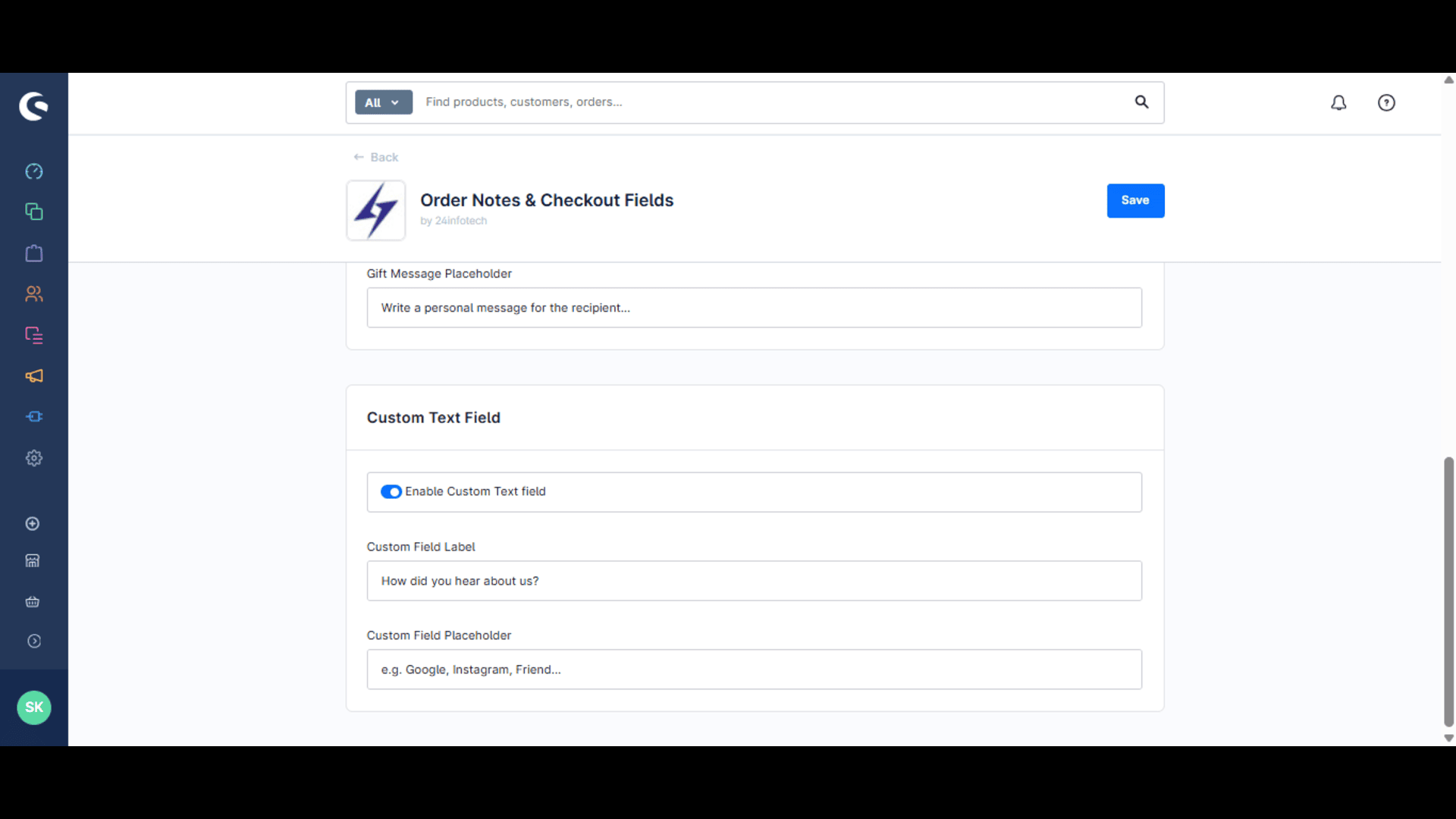Screen dimensions: 1456x819
Task: Toggle Enable Custom Text field switch
Action: (x=391, y=491)
